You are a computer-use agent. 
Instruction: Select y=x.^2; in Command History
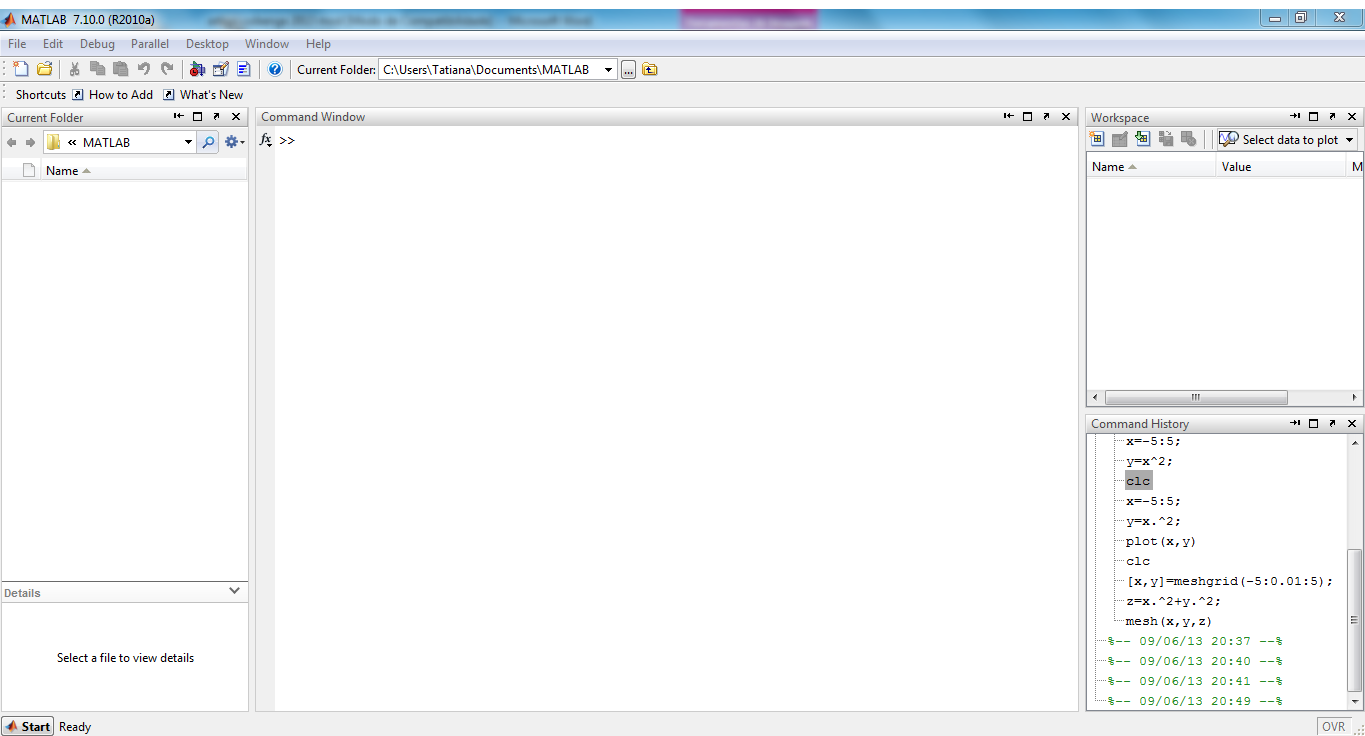tap(1153, 521)
